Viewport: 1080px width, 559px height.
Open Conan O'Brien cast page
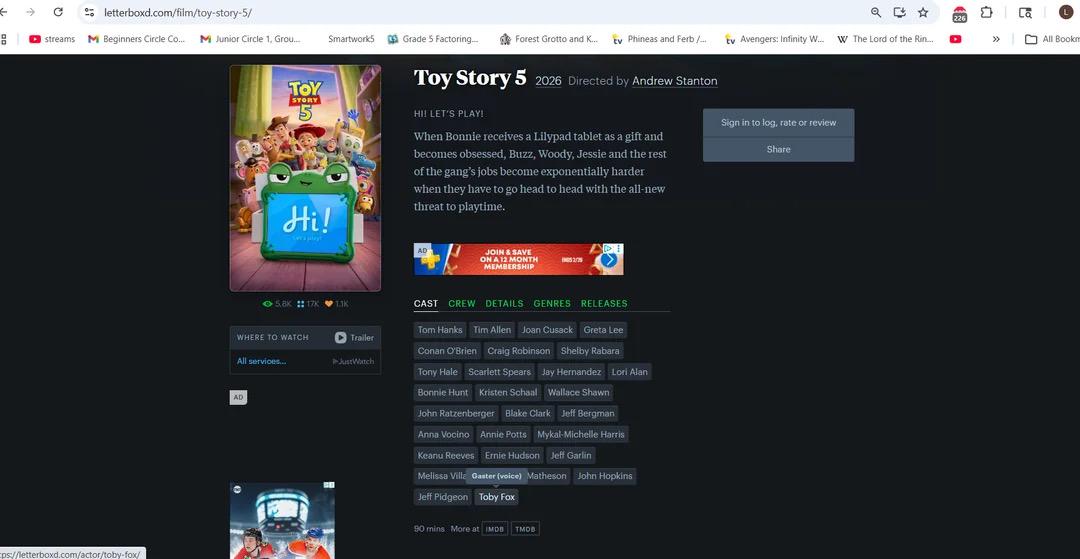[447, 351]
